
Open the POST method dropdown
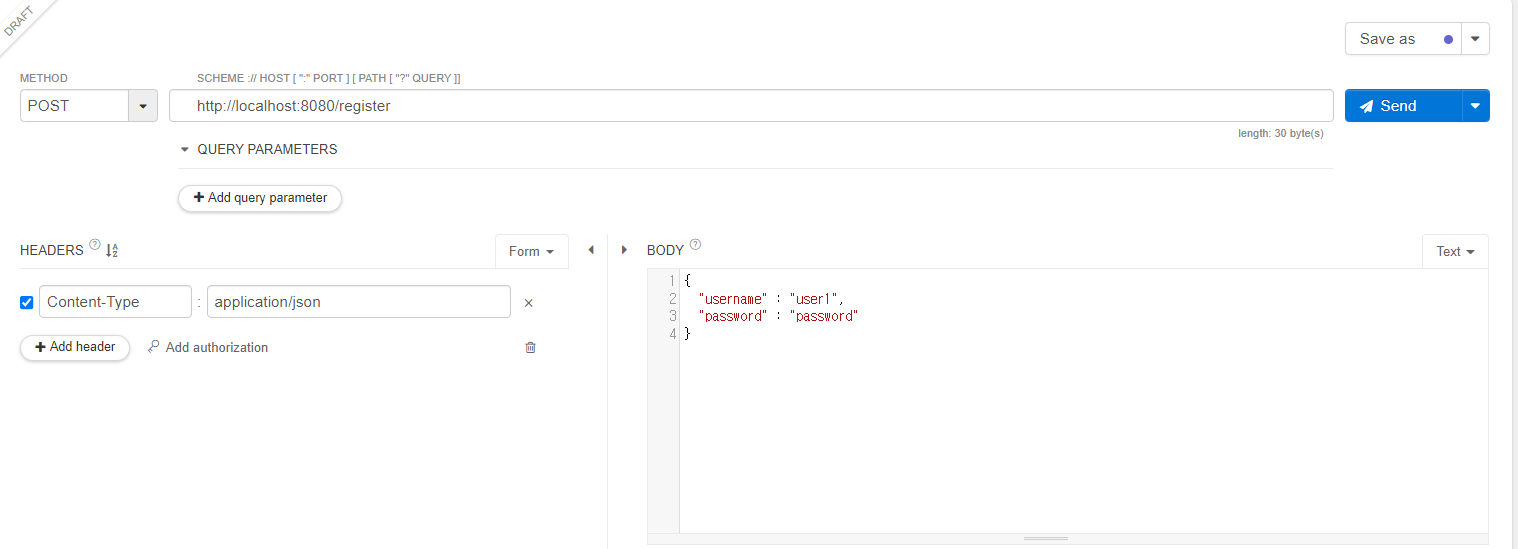click(x=143, y=106)
